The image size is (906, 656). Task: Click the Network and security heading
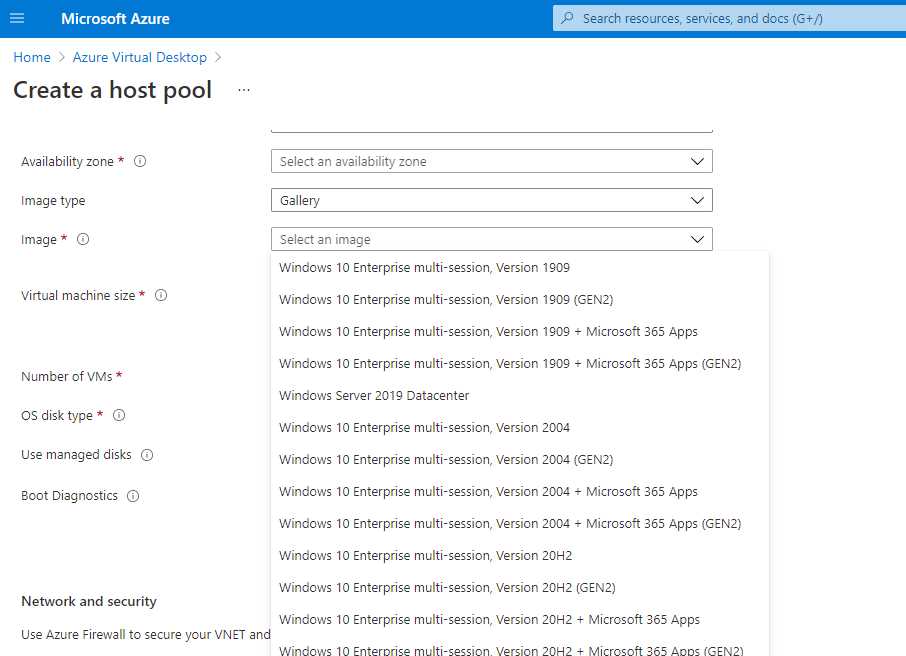click(x=89, y=601)
